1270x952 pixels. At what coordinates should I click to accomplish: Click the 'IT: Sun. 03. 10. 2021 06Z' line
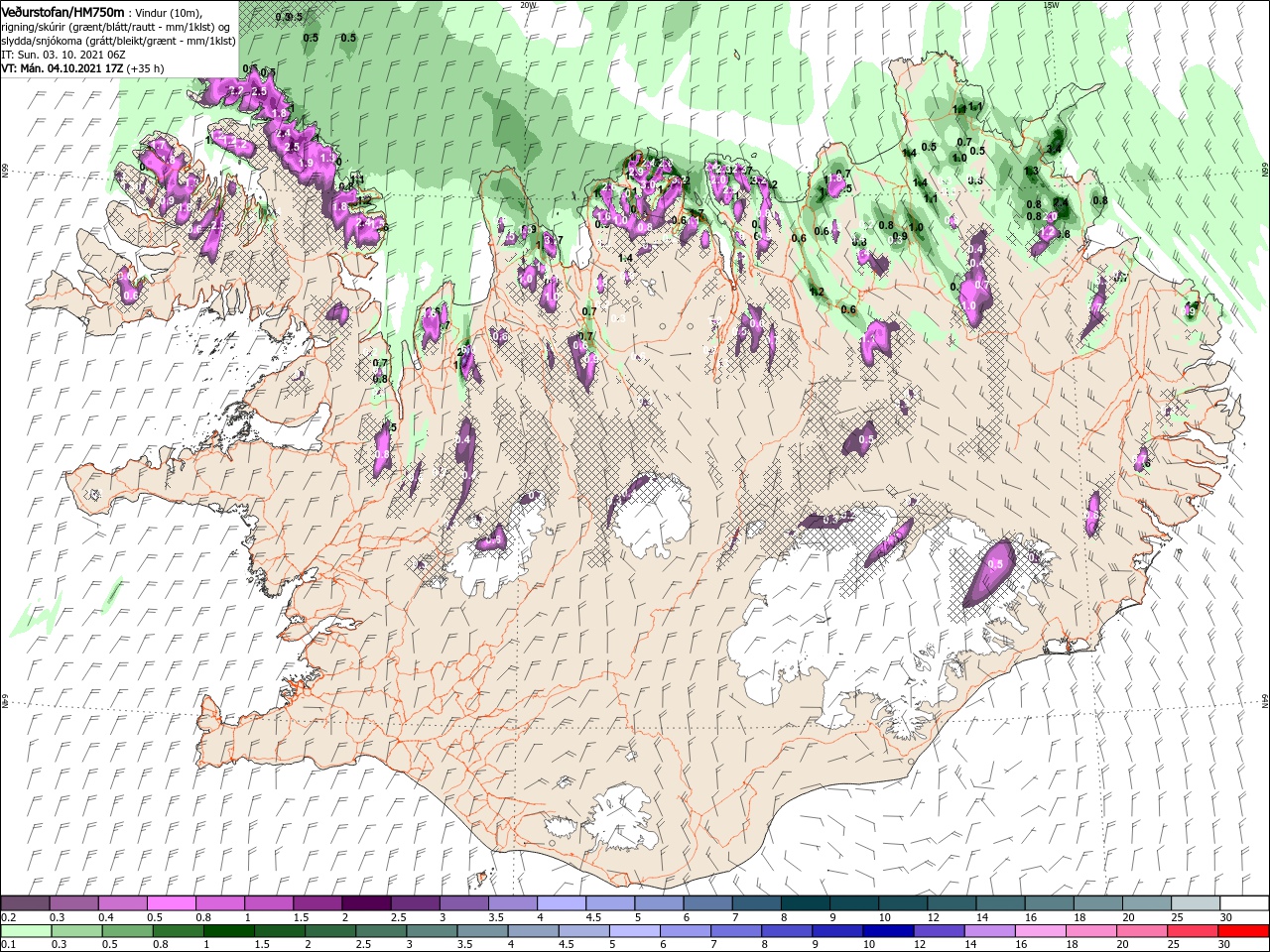pyautogui.click(x=63, y=55)
